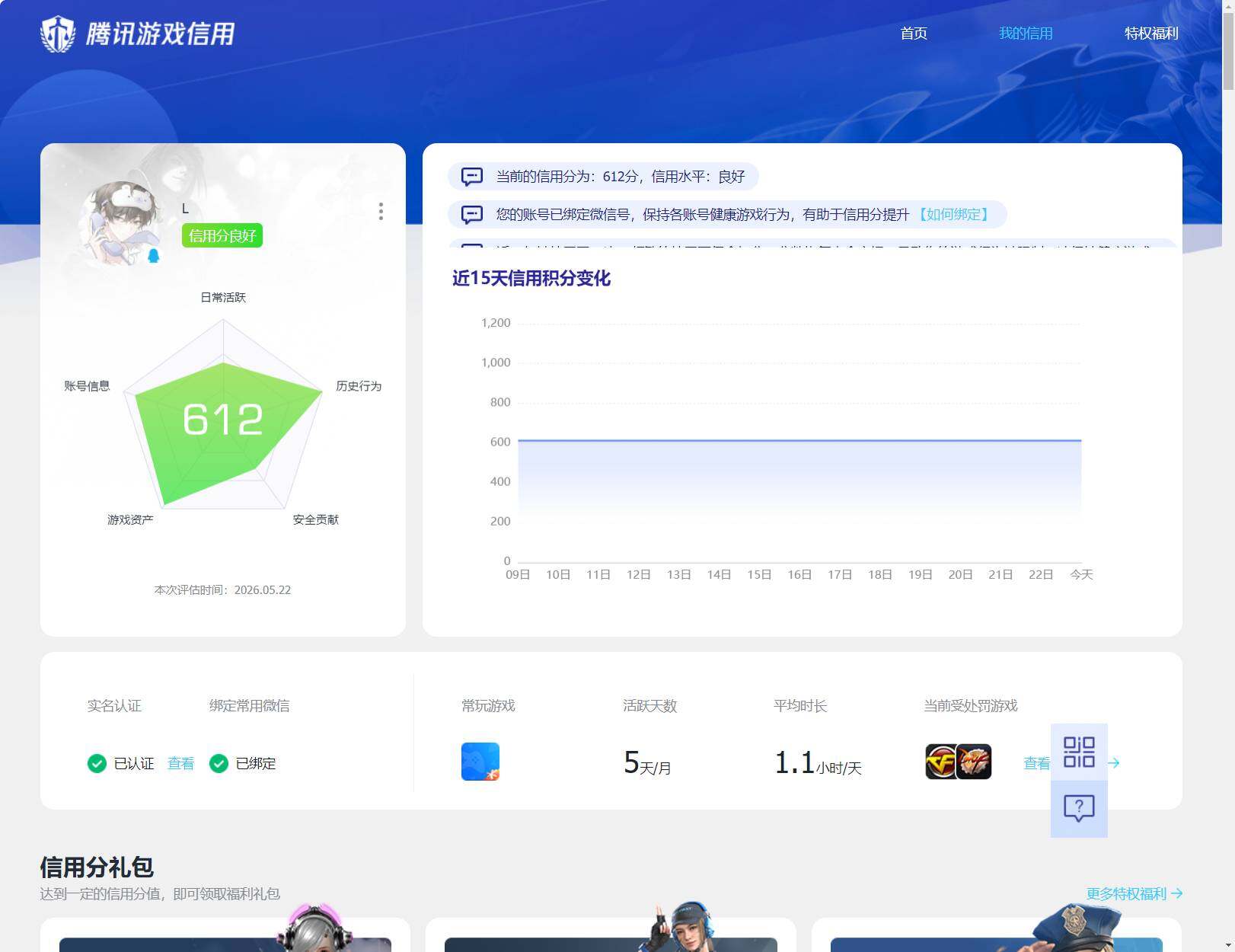Click the QQ penguin badge on avatar

click(x=154, y=256)
